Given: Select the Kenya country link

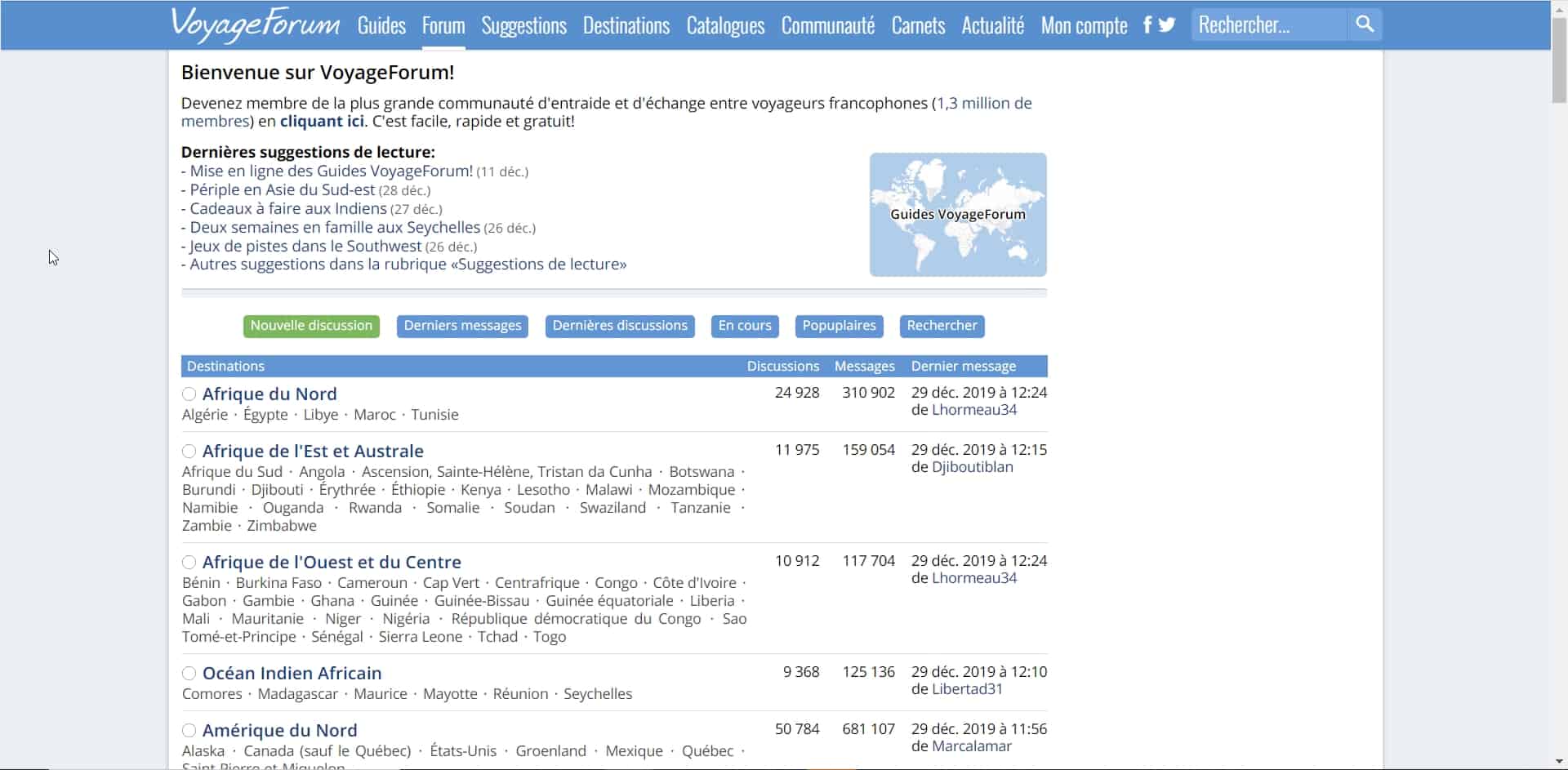Looking at the screenshot, I should [481, 490].
